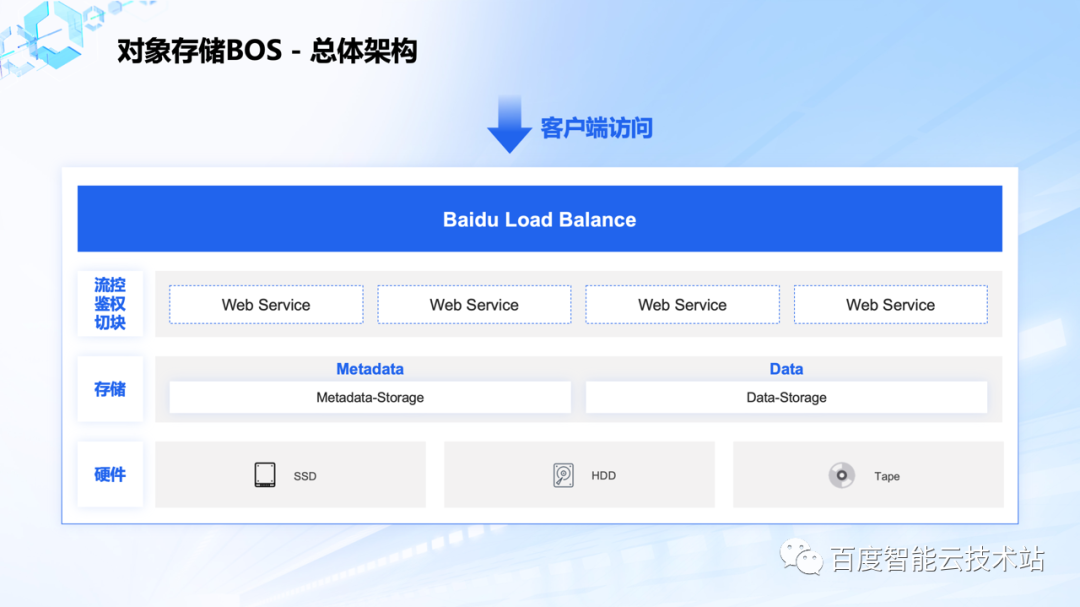
Task: Click the 客户端访问 text
Action: tap(596, 128)
